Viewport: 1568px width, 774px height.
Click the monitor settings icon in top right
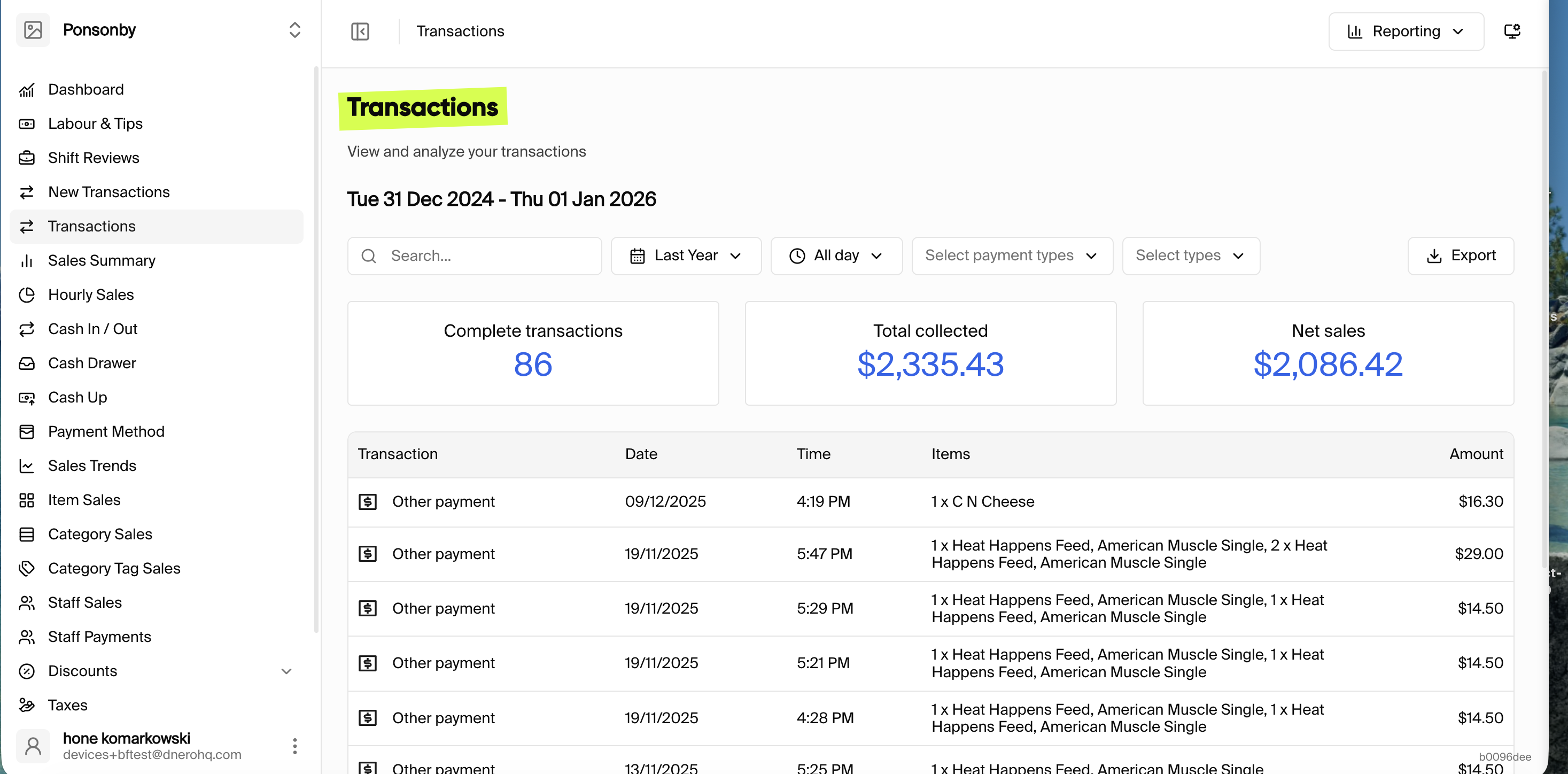(1512, 31)
